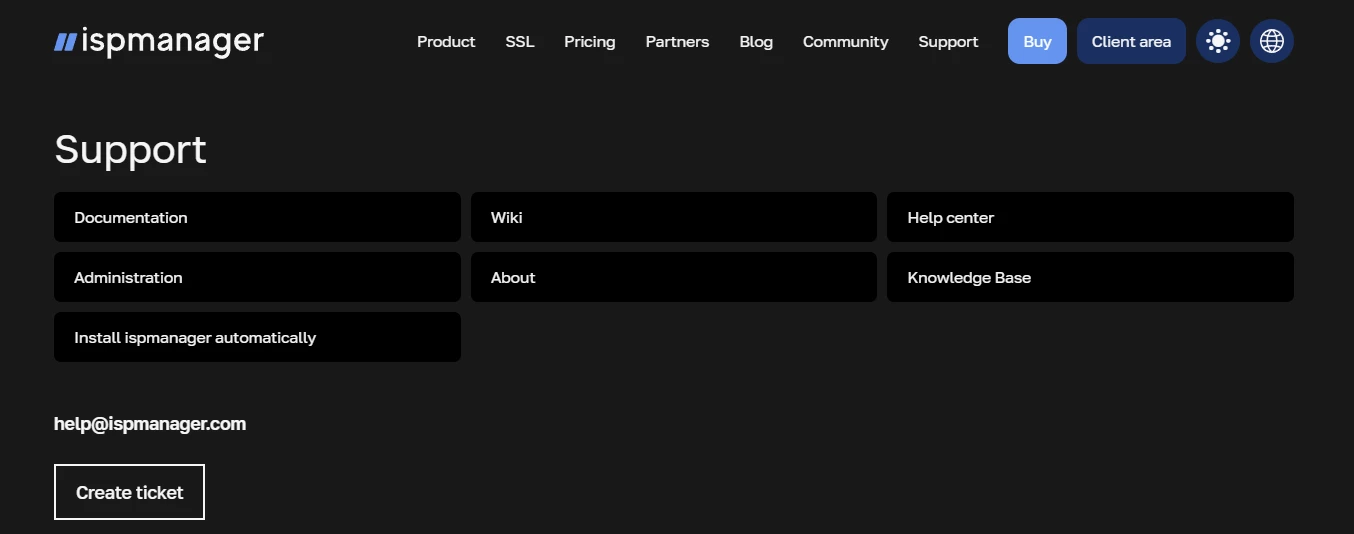1354x534 pixels.
Task: Open the Community menu
Action: pos(846,42)
